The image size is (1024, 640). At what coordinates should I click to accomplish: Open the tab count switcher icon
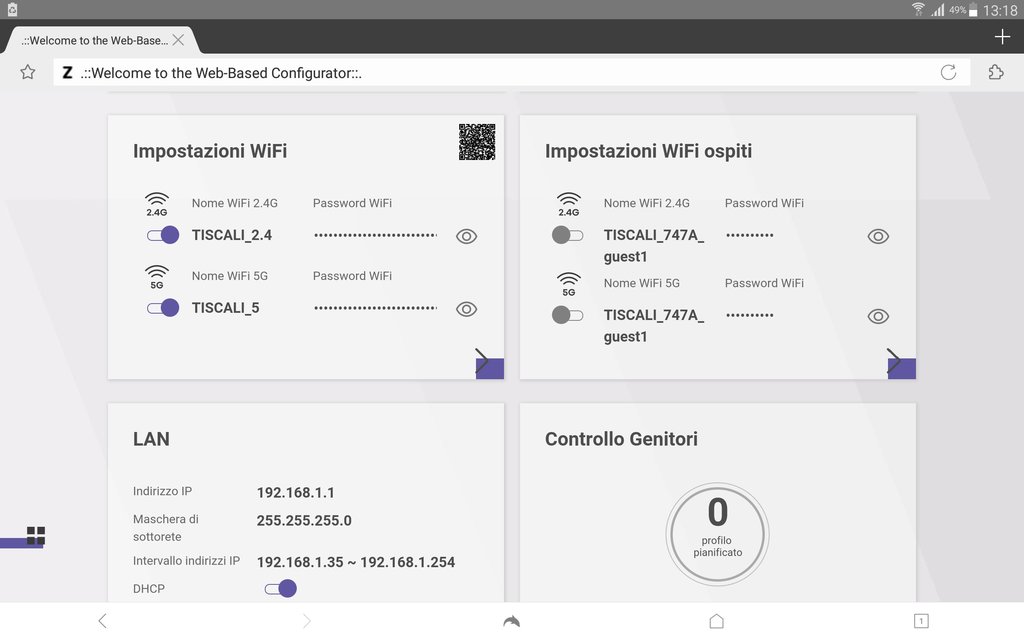pos(921,620)
